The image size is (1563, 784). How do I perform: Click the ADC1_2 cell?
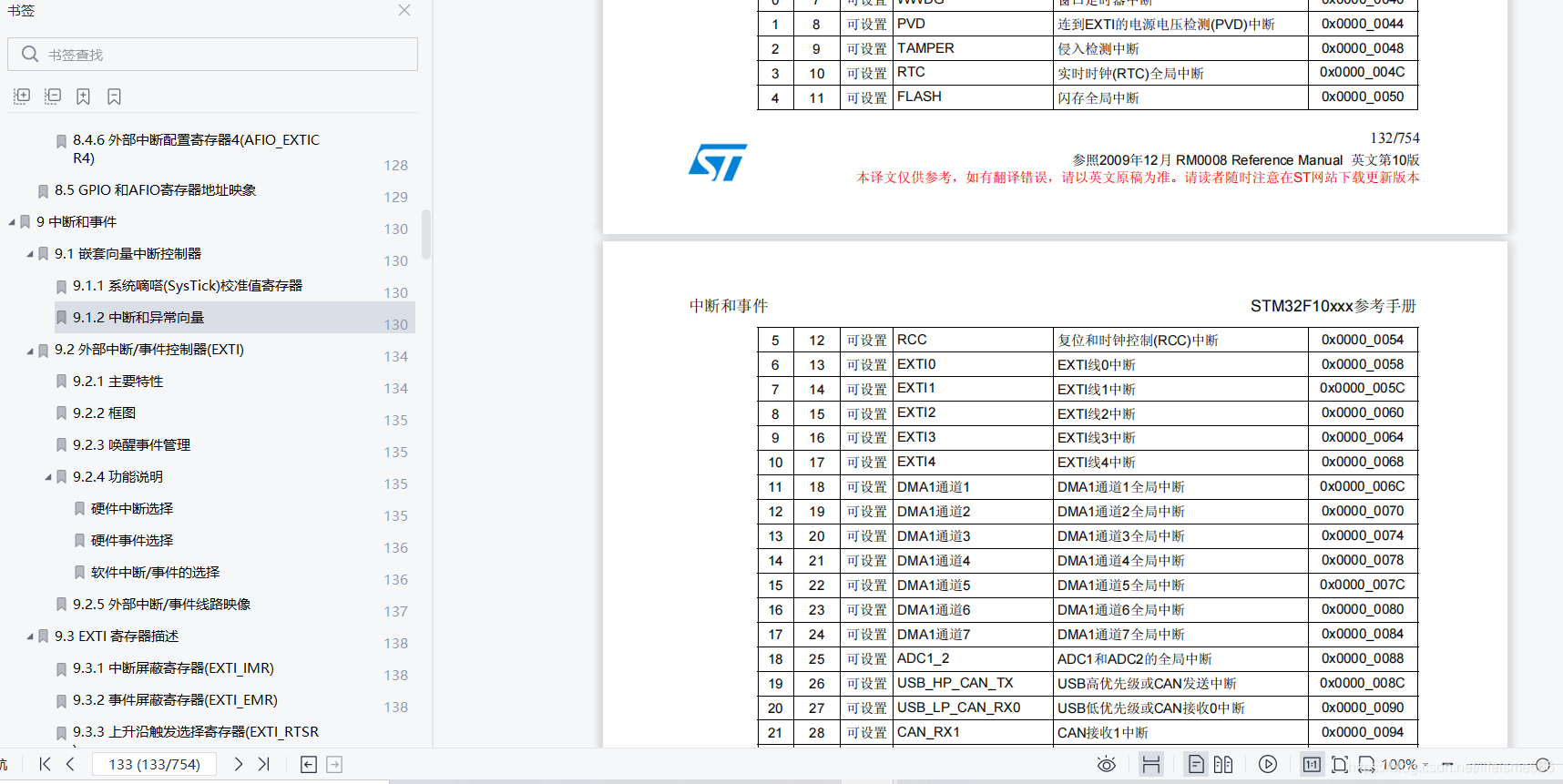point(973,658)
